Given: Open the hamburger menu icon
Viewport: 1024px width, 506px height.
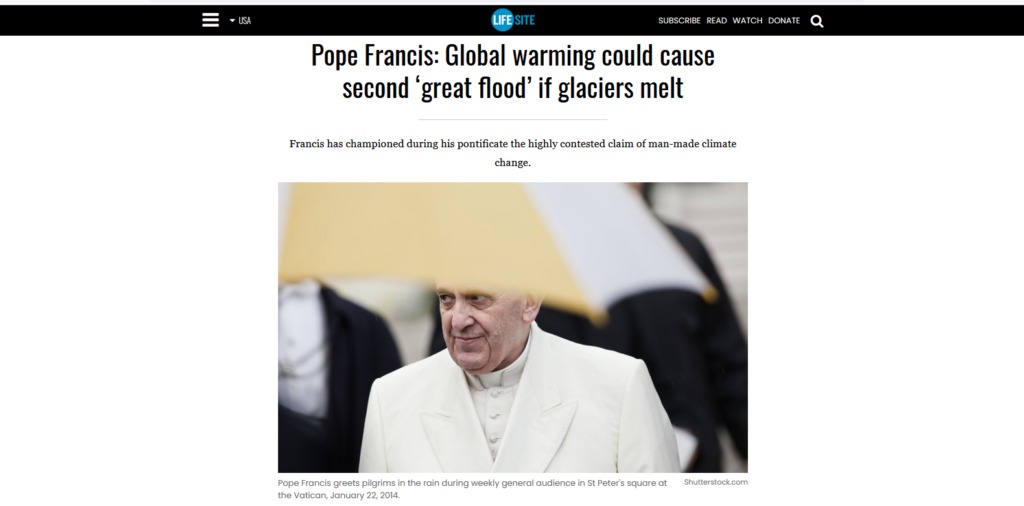Looking at the screenshot, I should (210, 20).
